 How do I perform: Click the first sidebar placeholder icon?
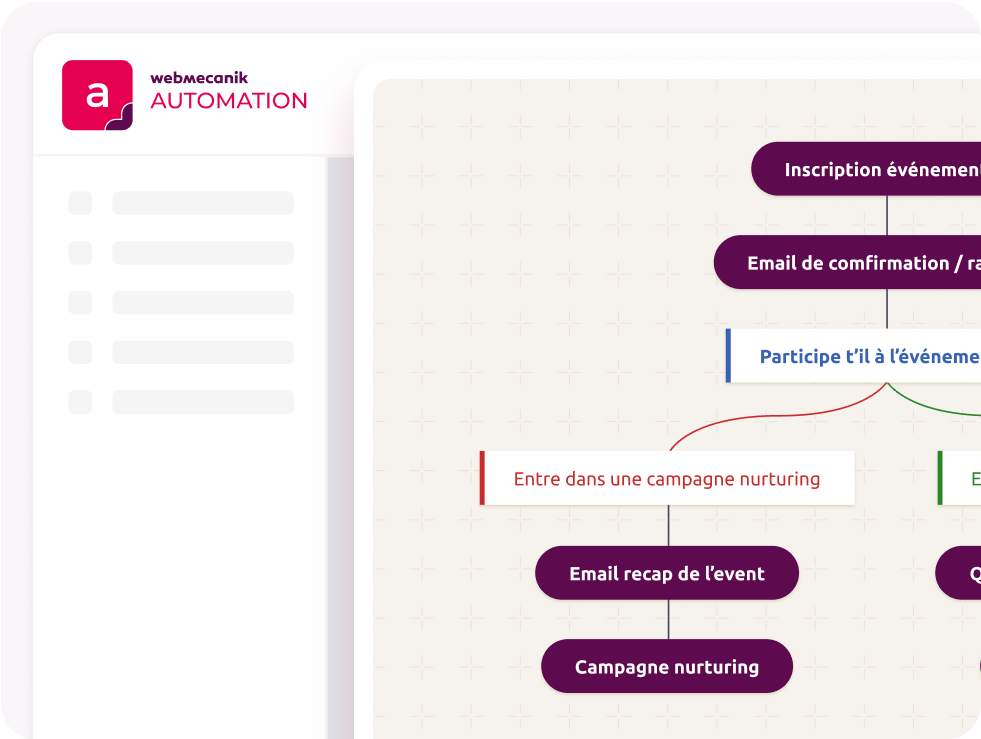[80, 203]
